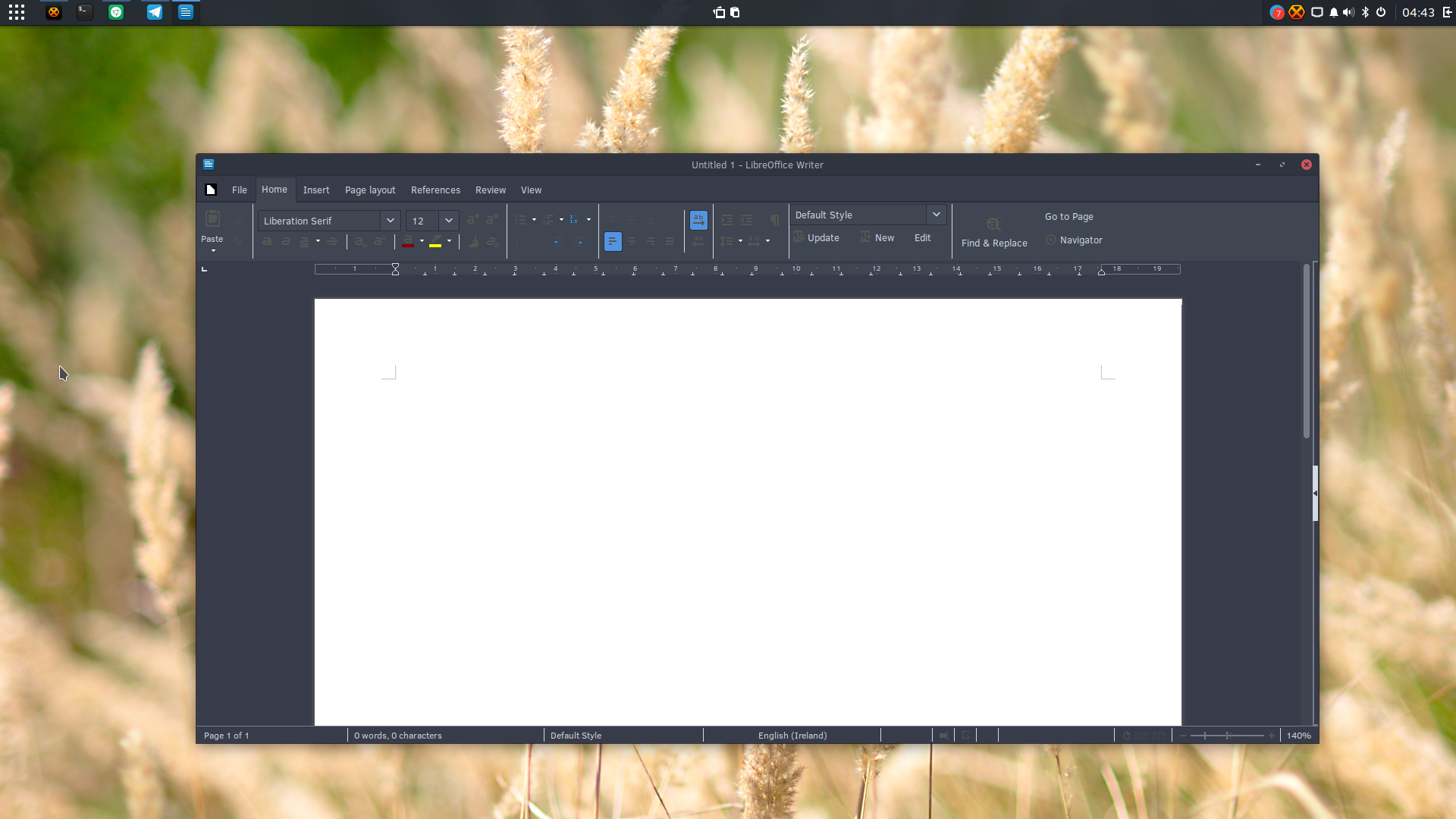Expand the bullet list style dropdown arrow

[x=534, y=220]
